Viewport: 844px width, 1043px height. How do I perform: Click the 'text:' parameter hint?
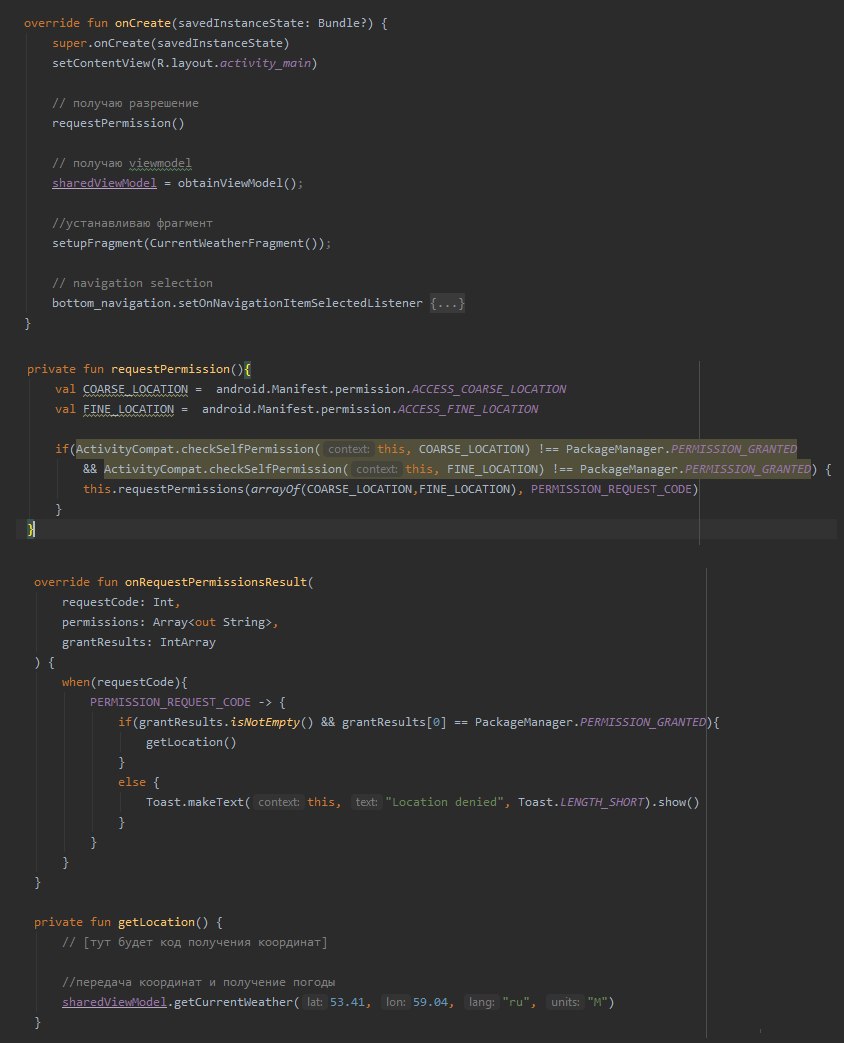pos(366,802)
